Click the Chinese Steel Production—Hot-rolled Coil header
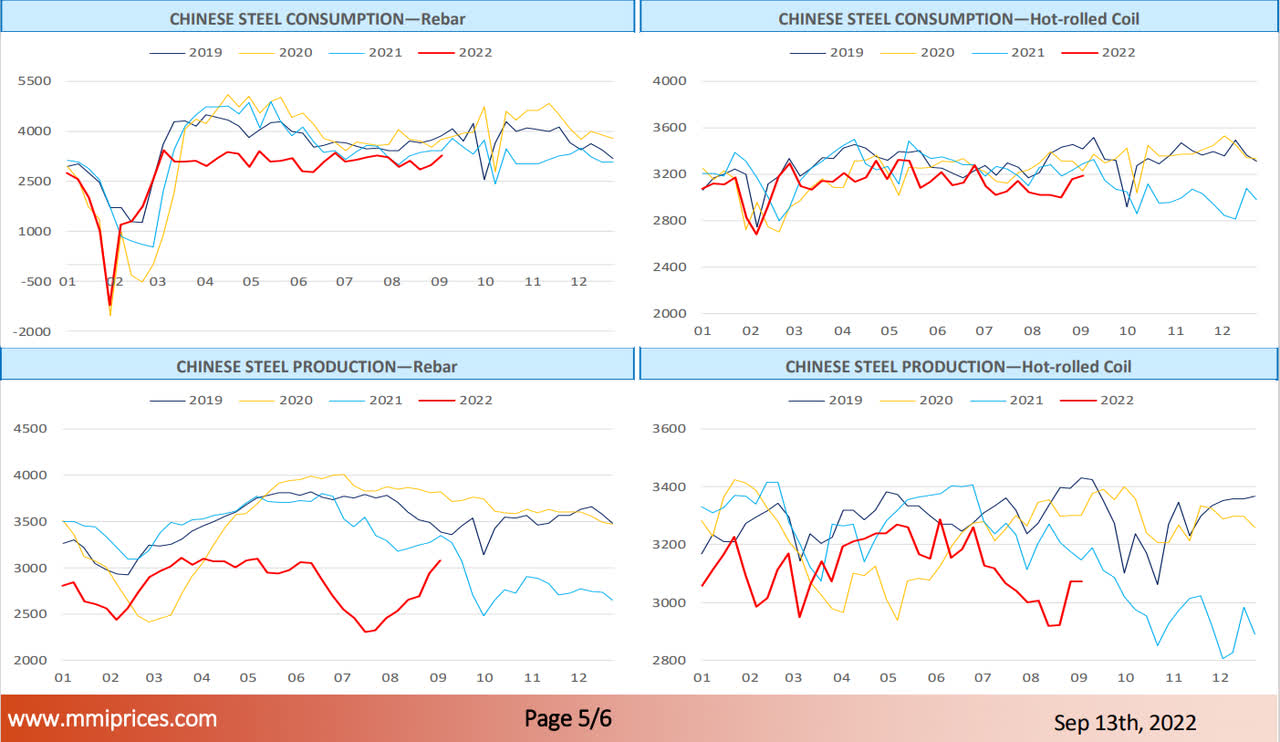Image resolution: width=1280 pixels, height=742 pixels. [958, 366]
